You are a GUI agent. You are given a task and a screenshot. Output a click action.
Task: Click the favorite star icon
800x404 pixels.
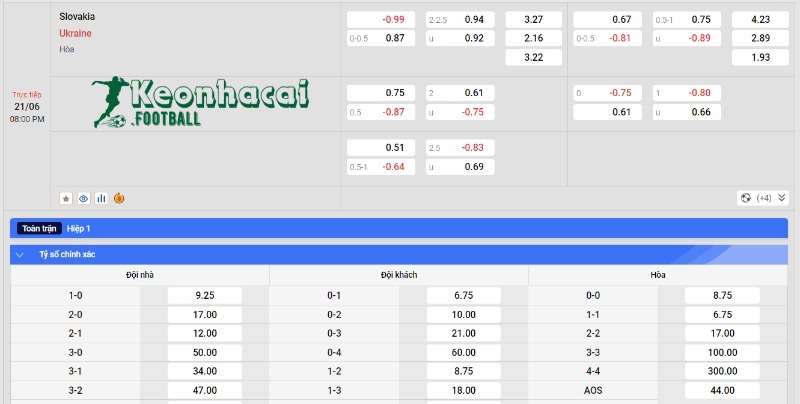[x=66, y=198]
